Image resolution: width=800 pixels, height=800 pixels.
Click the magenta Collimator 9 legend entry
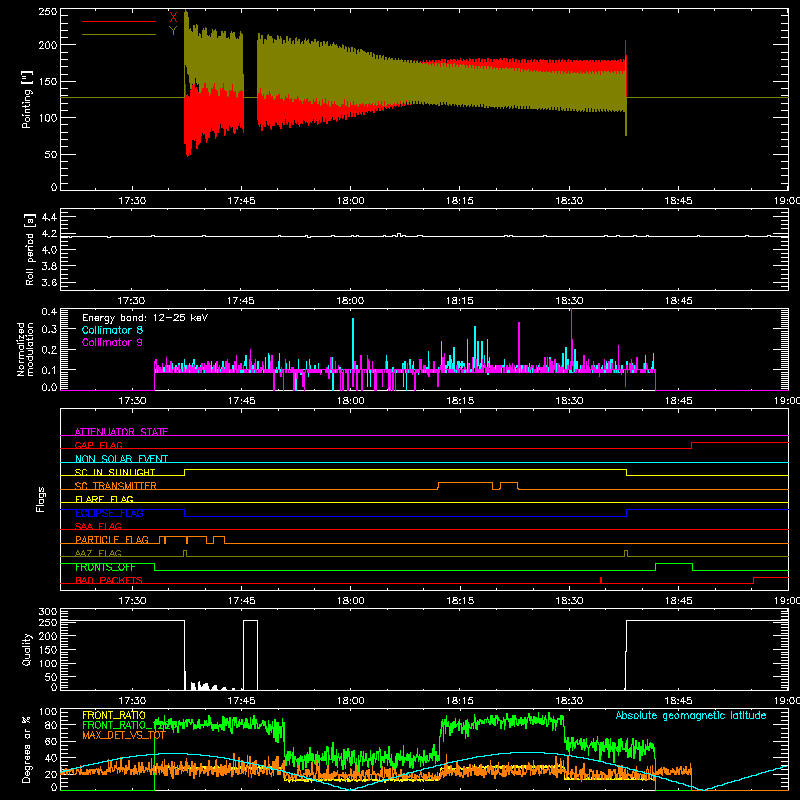coord(112,342)
